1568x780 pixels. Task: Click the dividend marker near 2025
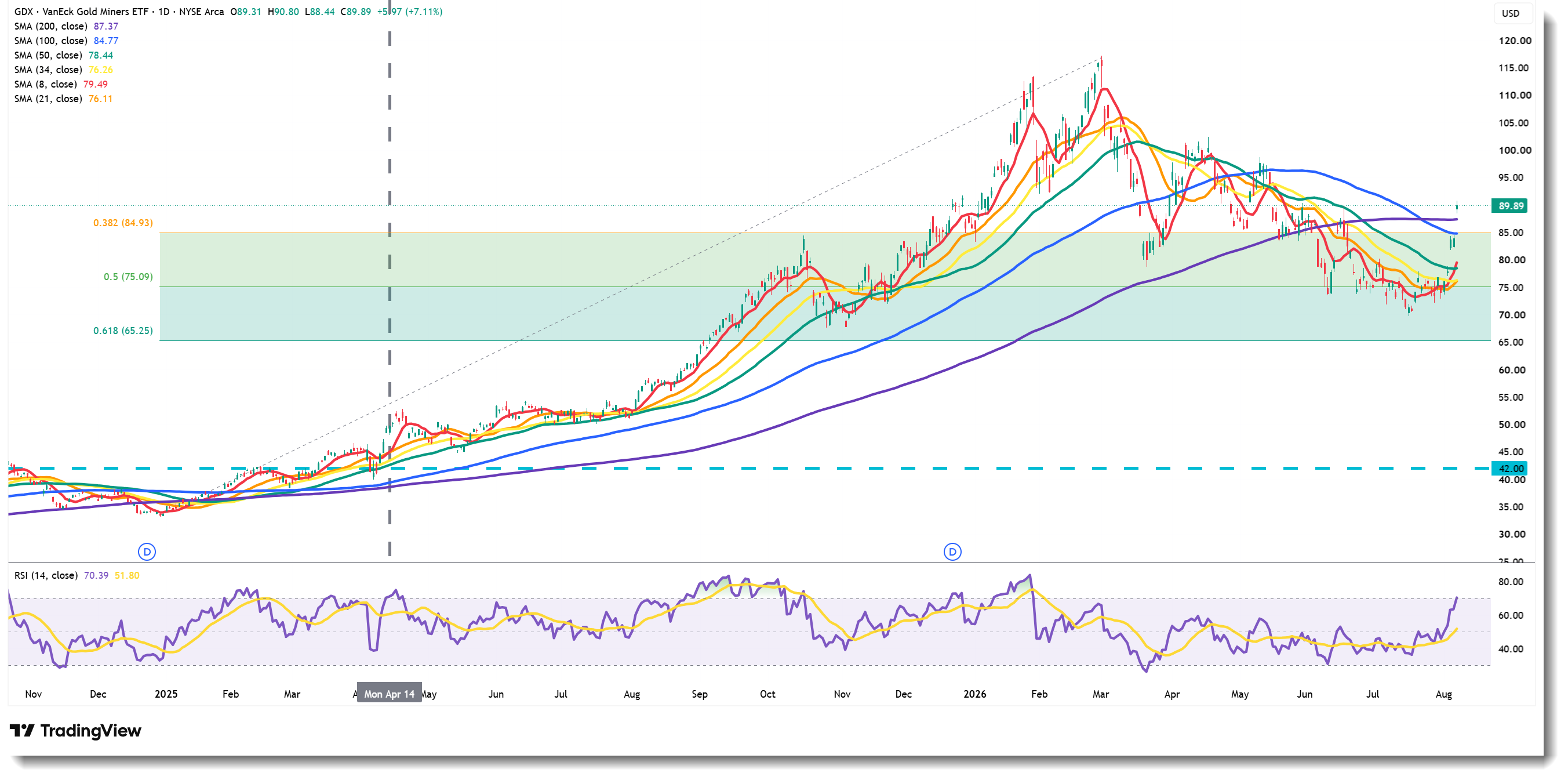(147, 552)
